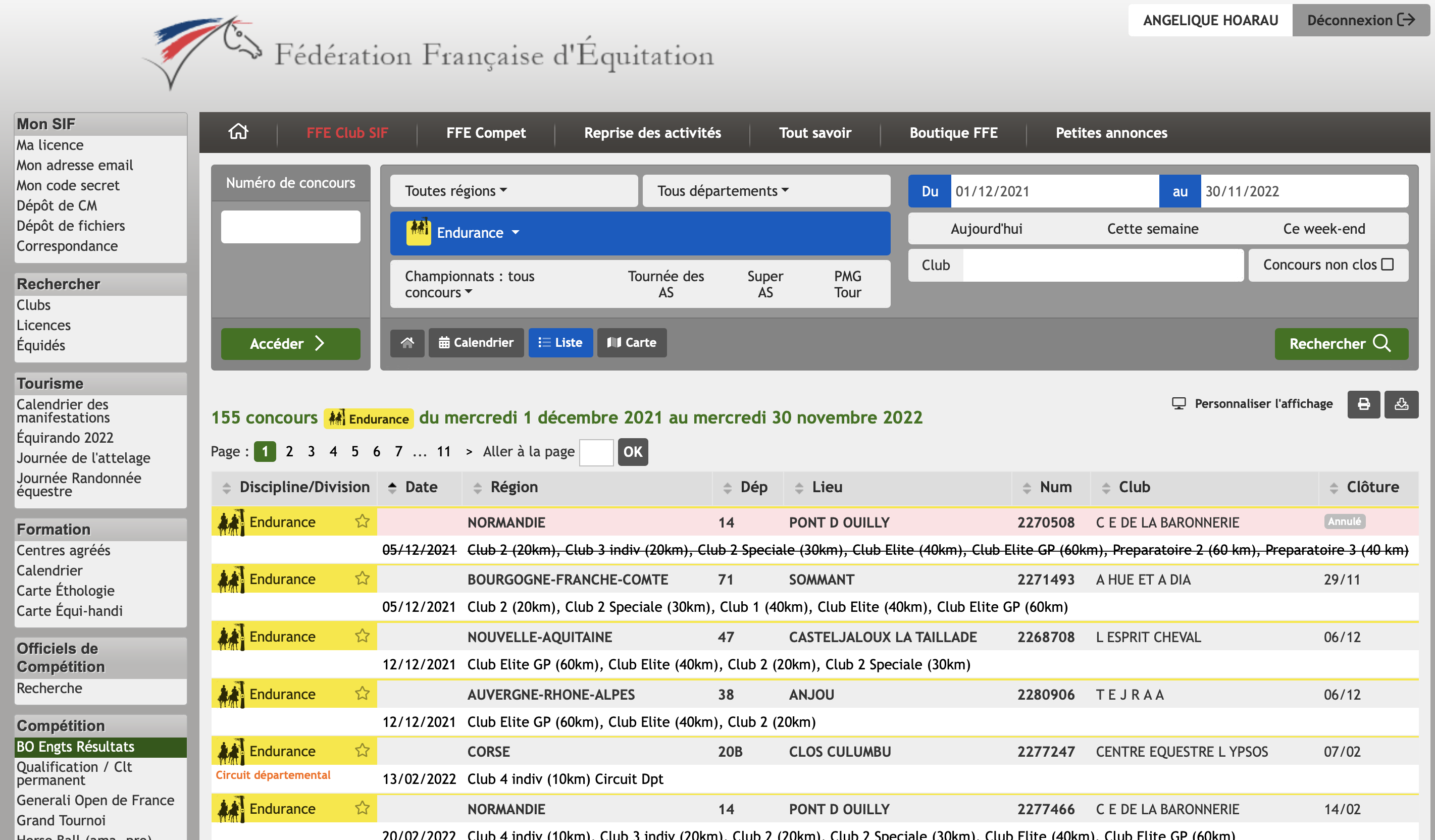
Task: Favorite the SOMMANT 2271493 competition star
Action: (362, 578)
